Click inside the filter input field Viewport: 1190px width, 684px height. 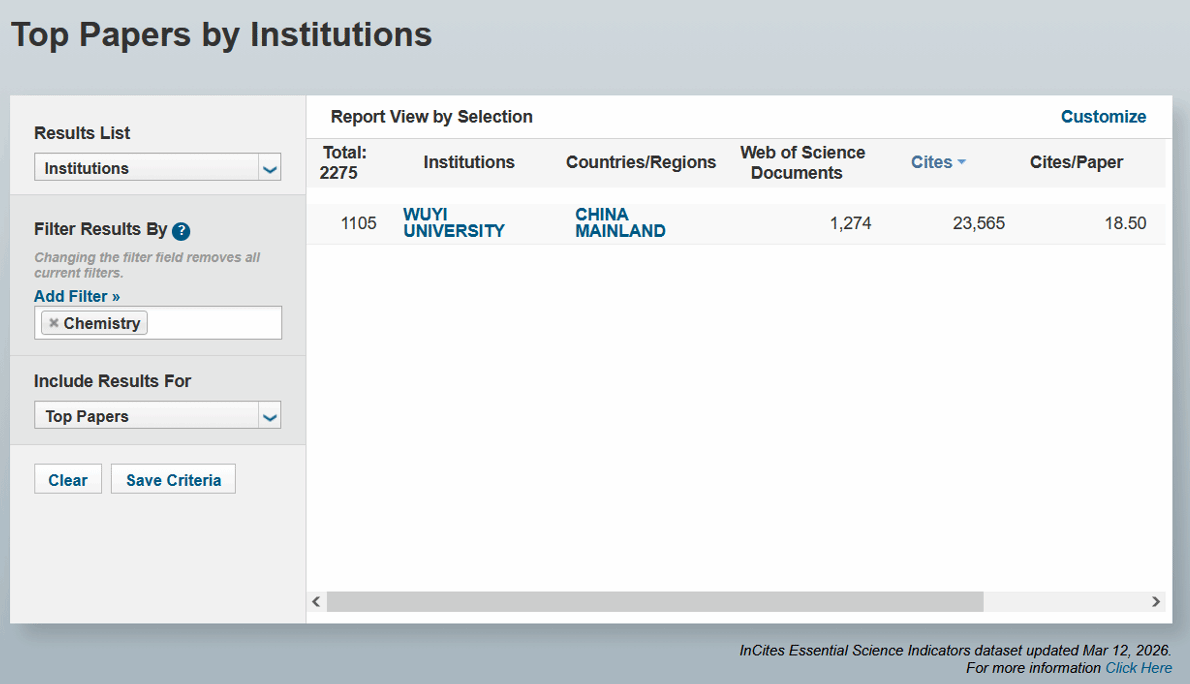click(x=213, y=323)
